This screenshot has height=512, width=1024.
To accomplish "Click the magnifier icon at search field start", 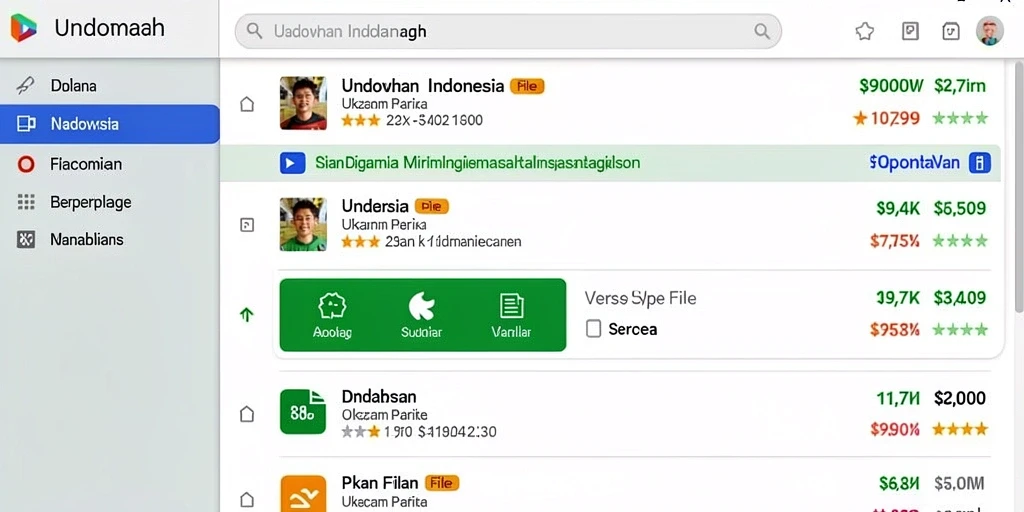I will (x=255, y=31).
